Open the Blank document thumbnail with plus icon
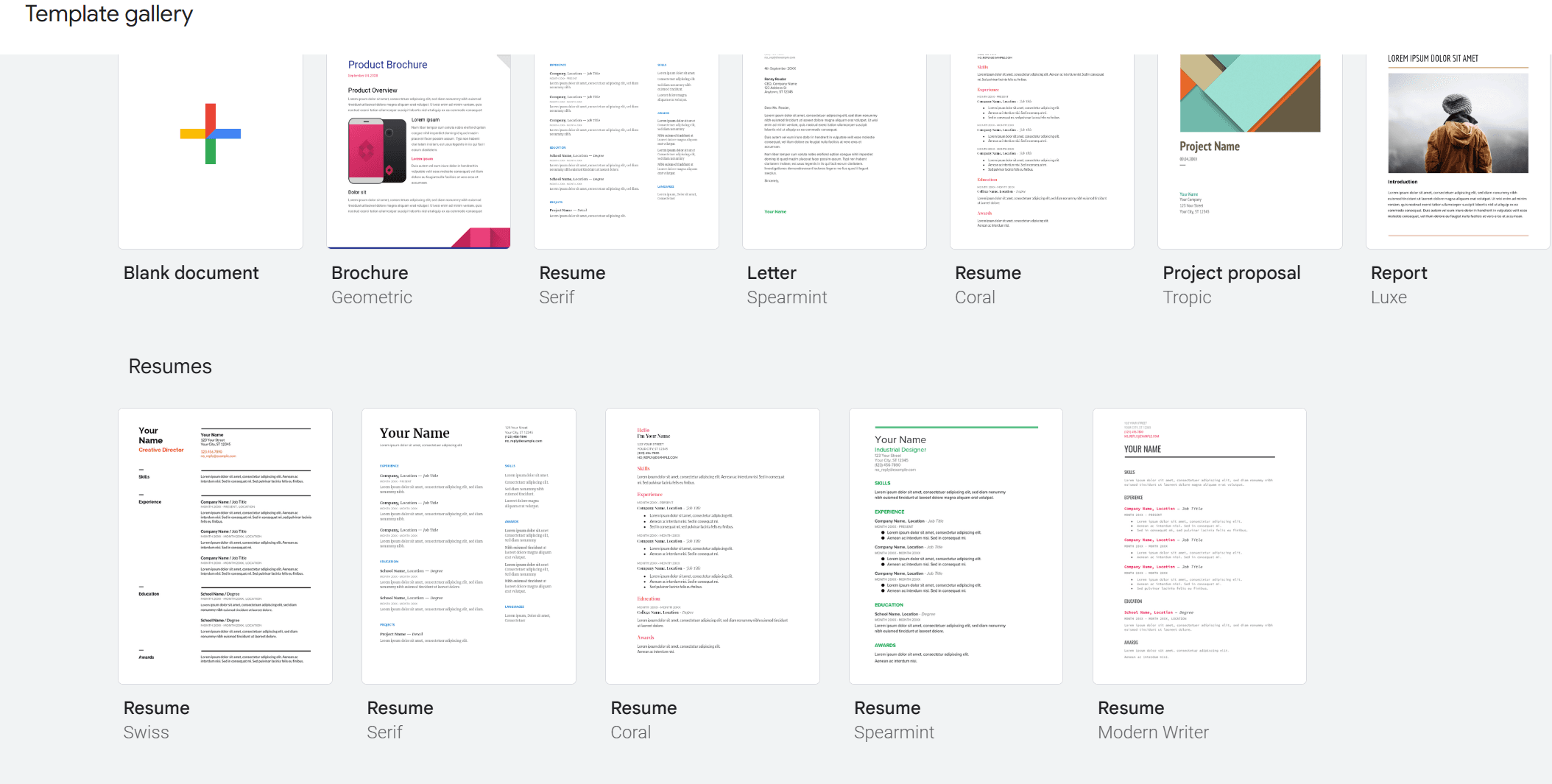 (211, 152)
